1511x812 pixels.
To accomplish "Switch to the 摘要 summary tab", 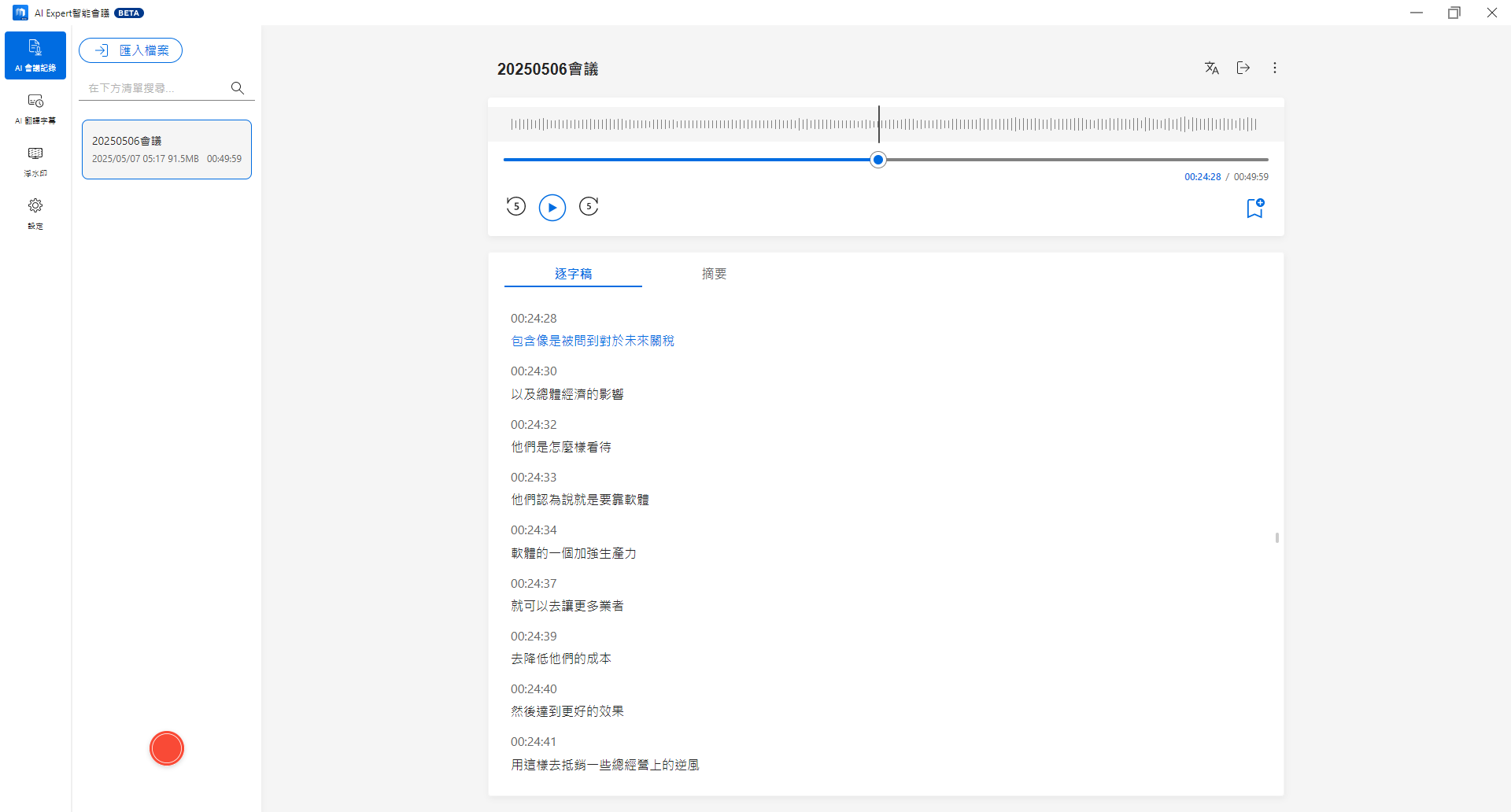I will pyautogui.click(x=714, y=274).
